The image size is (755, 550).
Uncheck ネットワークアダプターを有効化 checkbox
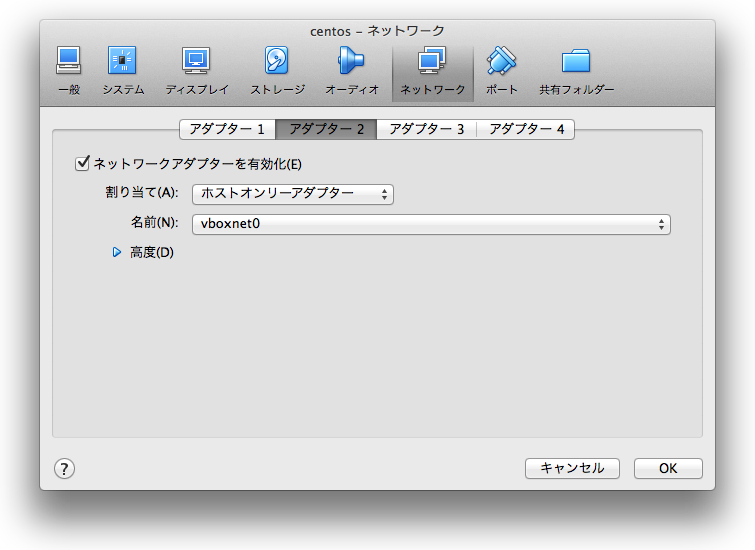82,163
